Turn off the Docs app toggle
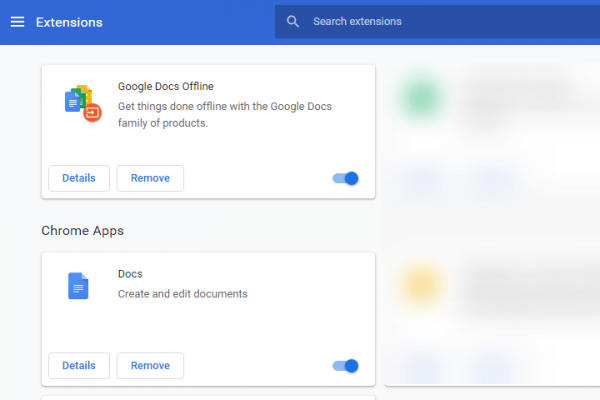The width and height of the screenshot is (600, 400). 345,366
